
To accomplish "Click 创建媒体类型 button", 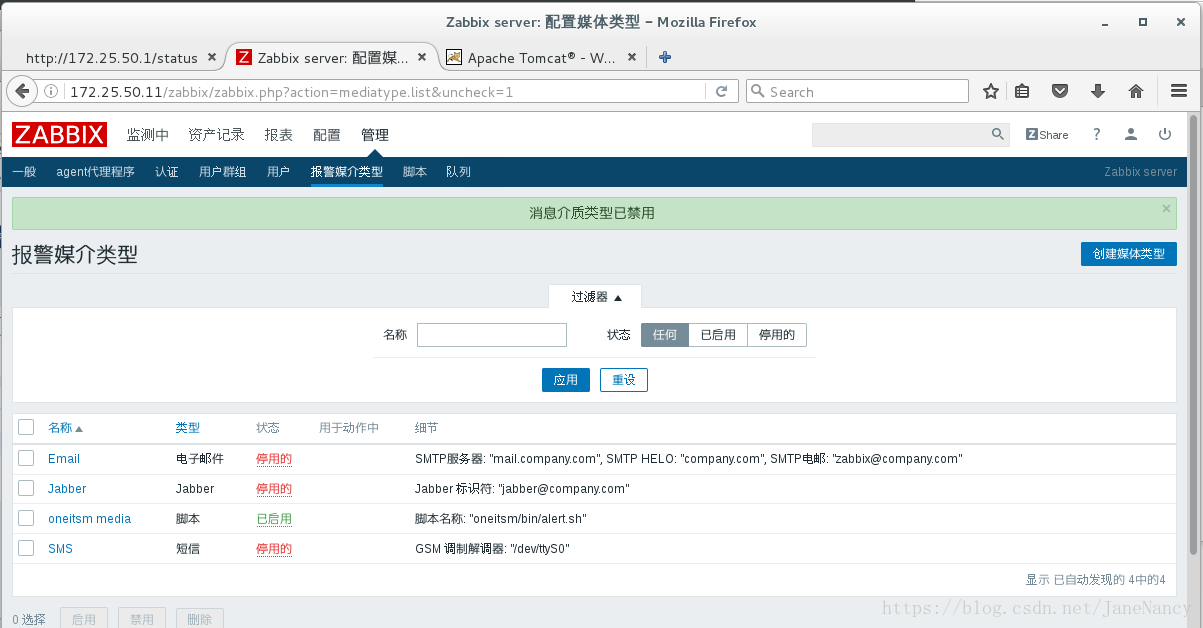I will [1129, 254].
